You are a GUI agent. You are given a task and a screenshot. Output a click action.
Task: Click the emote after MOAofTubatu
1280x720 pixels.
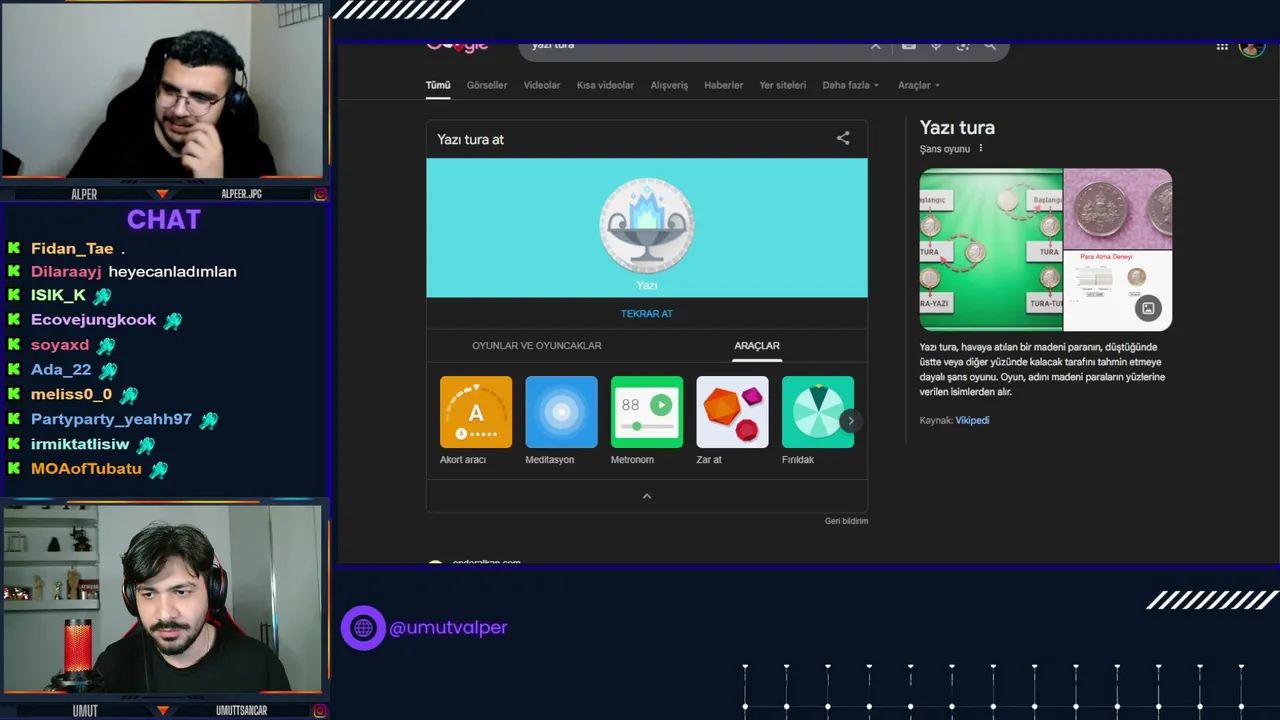pos(158,470)
